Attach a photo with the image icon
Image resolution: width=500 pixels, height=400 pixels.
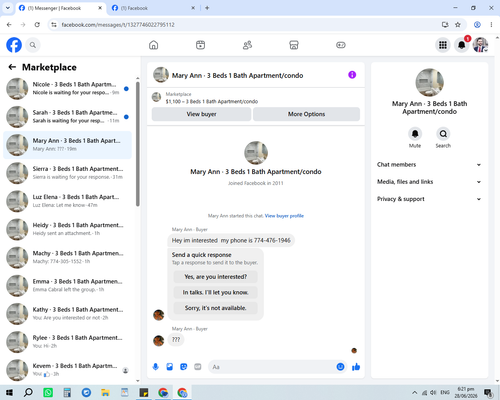pos(170,367)
